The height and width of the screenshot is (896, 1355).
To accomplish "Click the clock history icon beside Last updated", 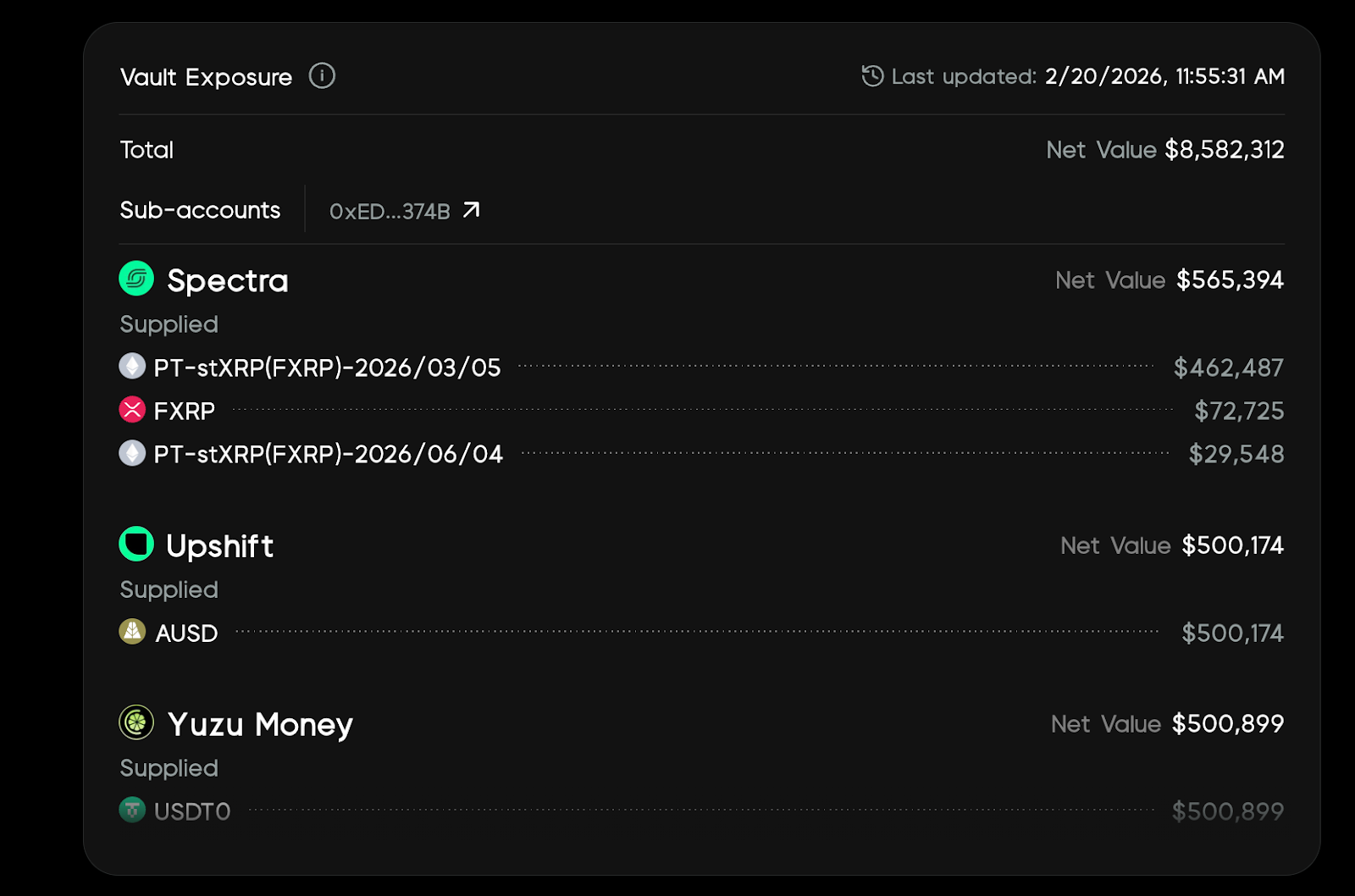I will coord(872,76).
